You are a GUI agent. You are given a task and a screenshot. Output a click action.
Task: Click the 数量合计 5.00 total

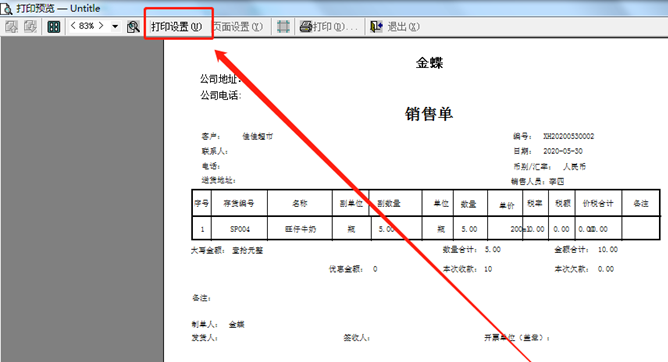click(472, 250)
